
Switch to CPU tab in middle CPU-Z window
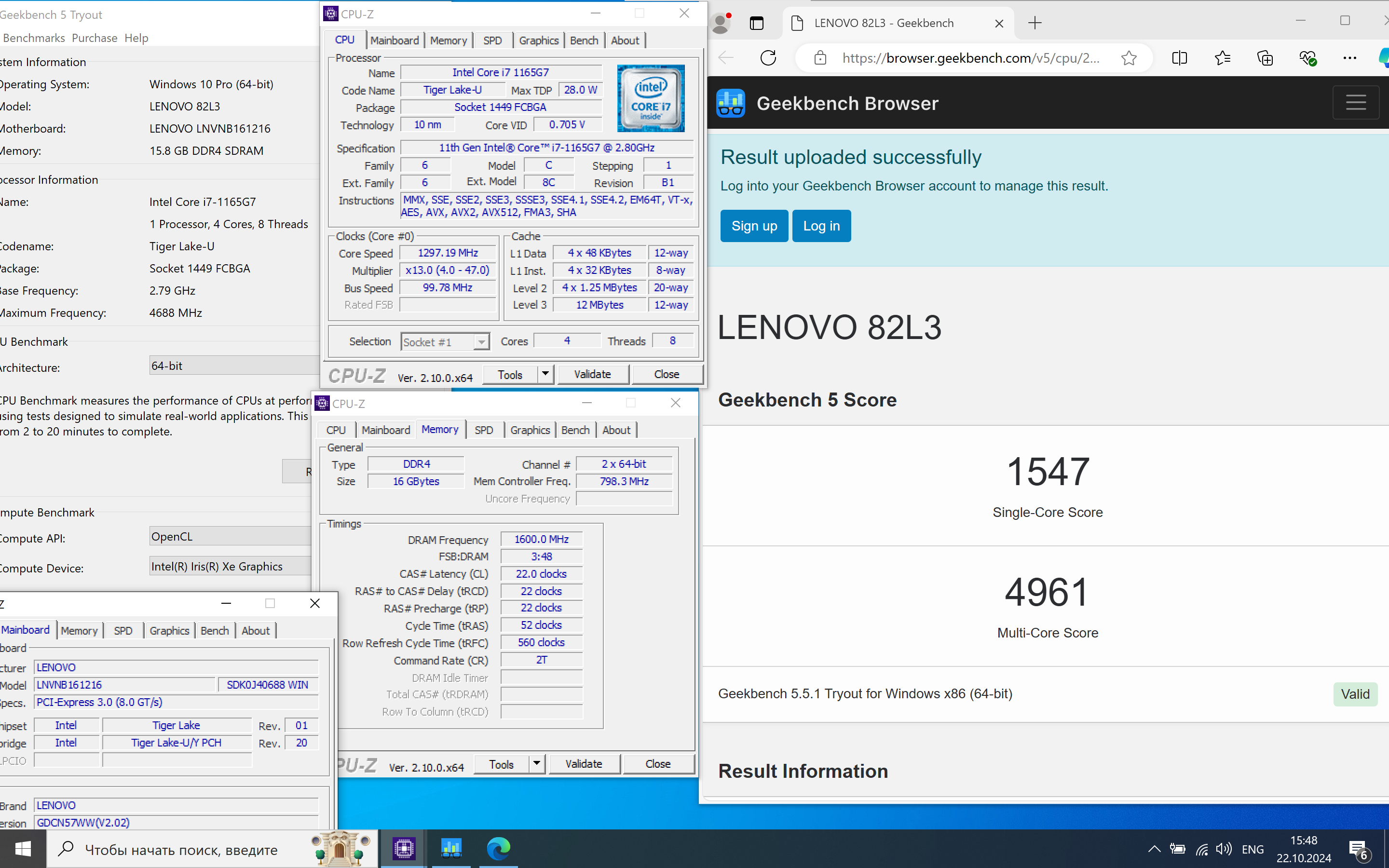click(336, 430)
